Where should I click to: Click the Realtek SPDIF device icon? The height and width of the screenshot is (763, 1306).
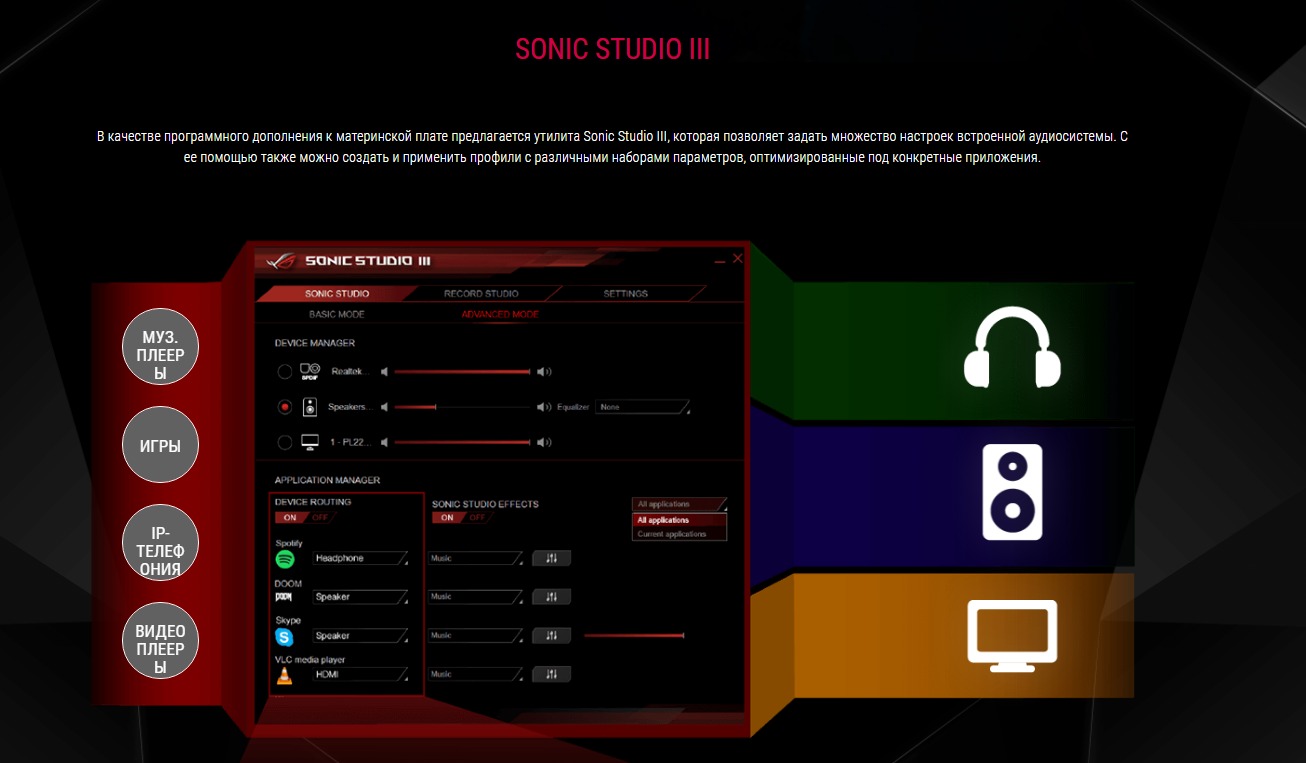[310, 371]
